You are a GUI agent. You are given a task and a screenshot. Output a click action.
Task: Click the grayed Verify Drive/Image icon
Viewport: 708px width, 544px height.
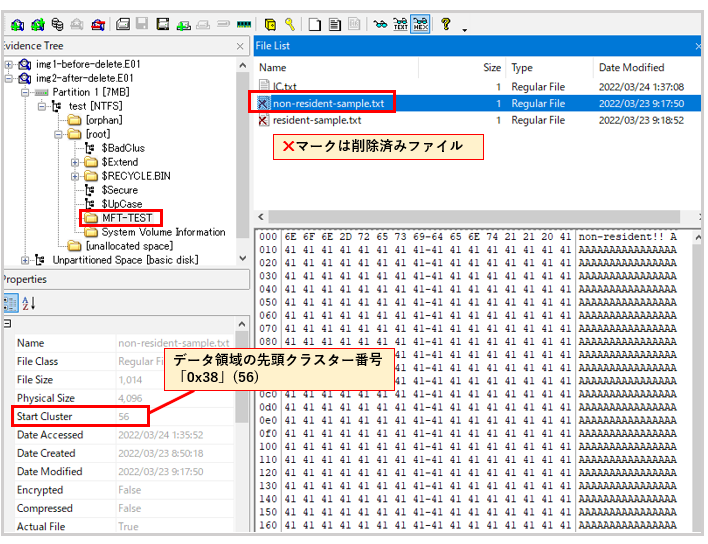click(x=224, y=24)
